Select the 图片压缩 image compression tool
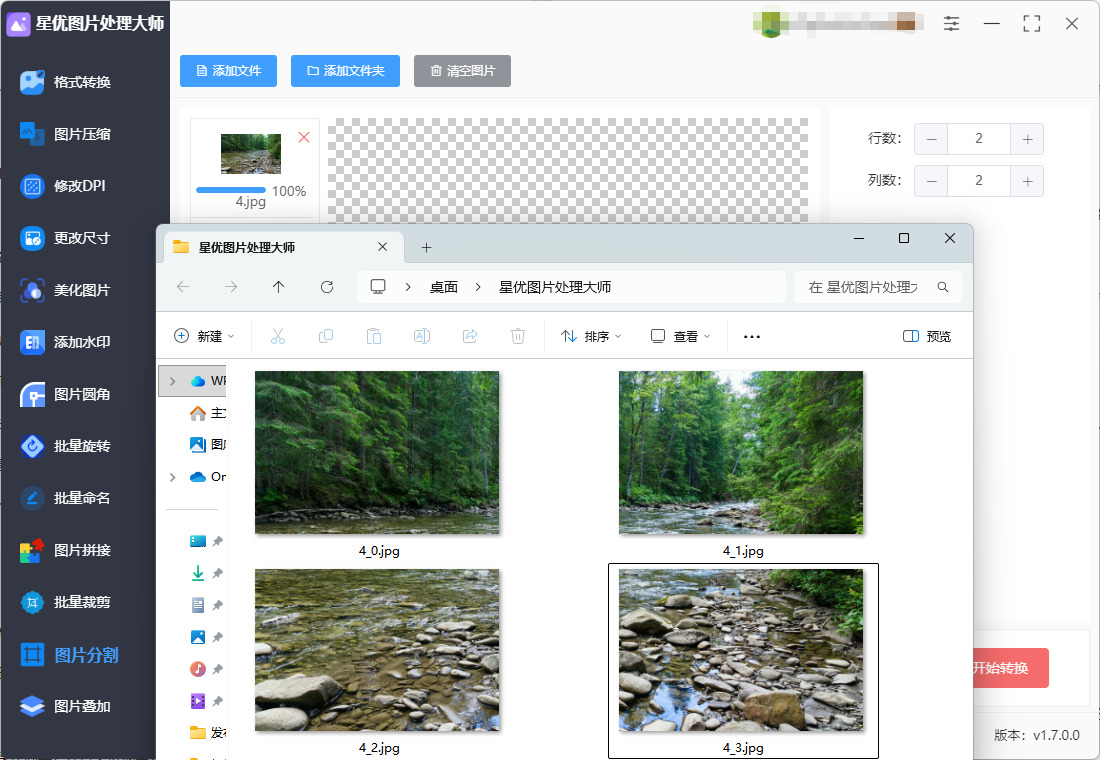The width and height of the screenshot is (1100, 760). pos(80,134)
